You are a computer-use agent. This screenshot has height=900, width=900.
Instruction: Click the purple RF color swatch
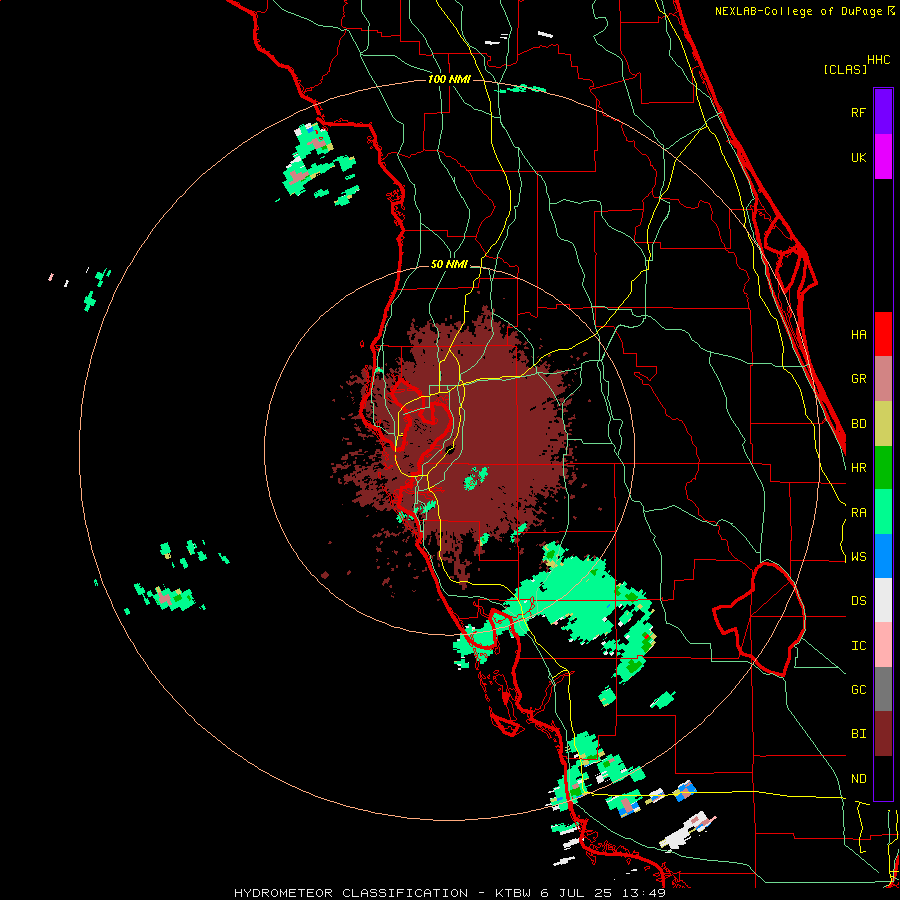[x=883, y=112]
